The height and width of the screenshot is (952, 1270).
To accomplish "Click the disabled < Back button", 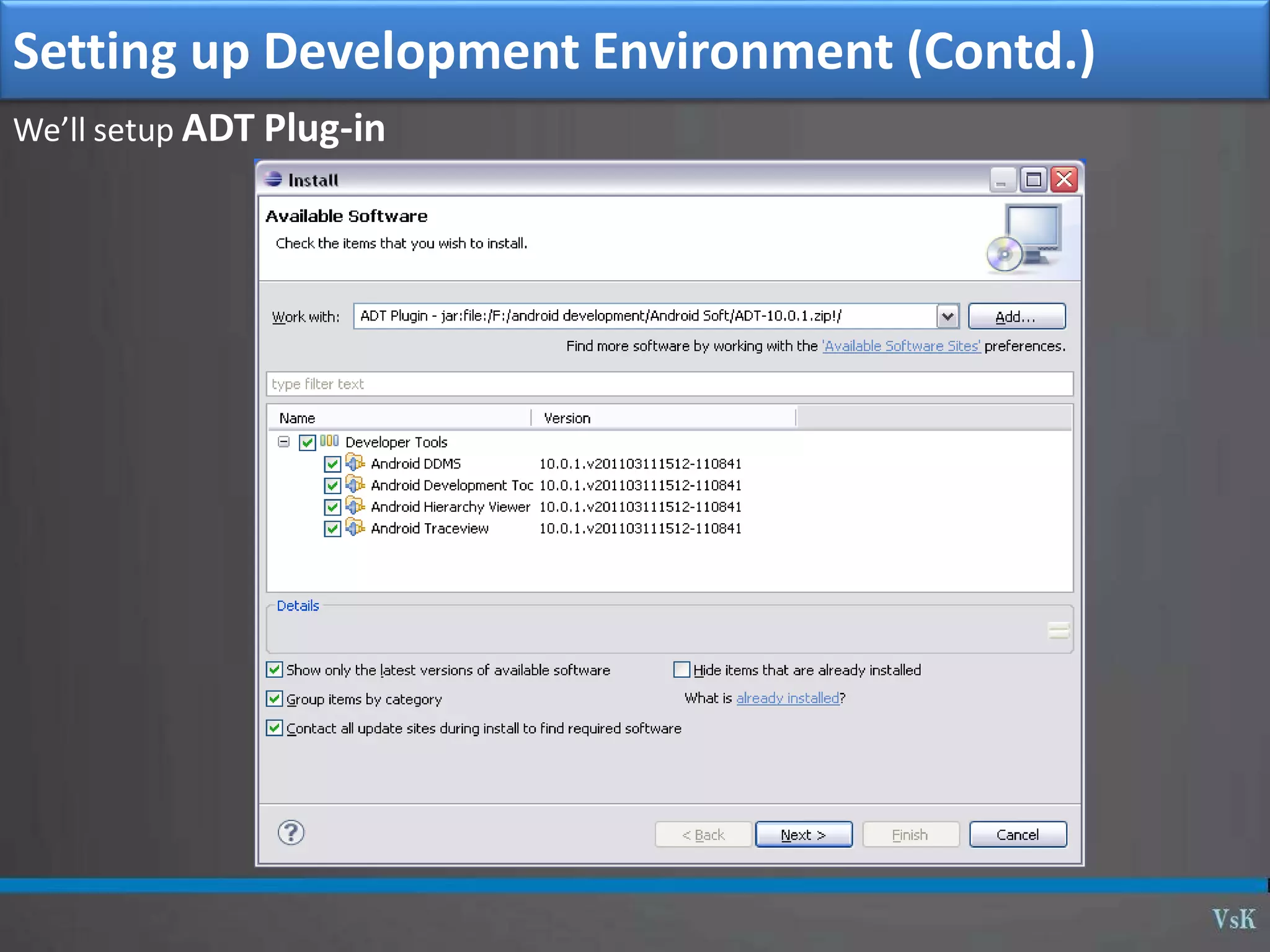I will pyautogui.click(x=703, y=834).
